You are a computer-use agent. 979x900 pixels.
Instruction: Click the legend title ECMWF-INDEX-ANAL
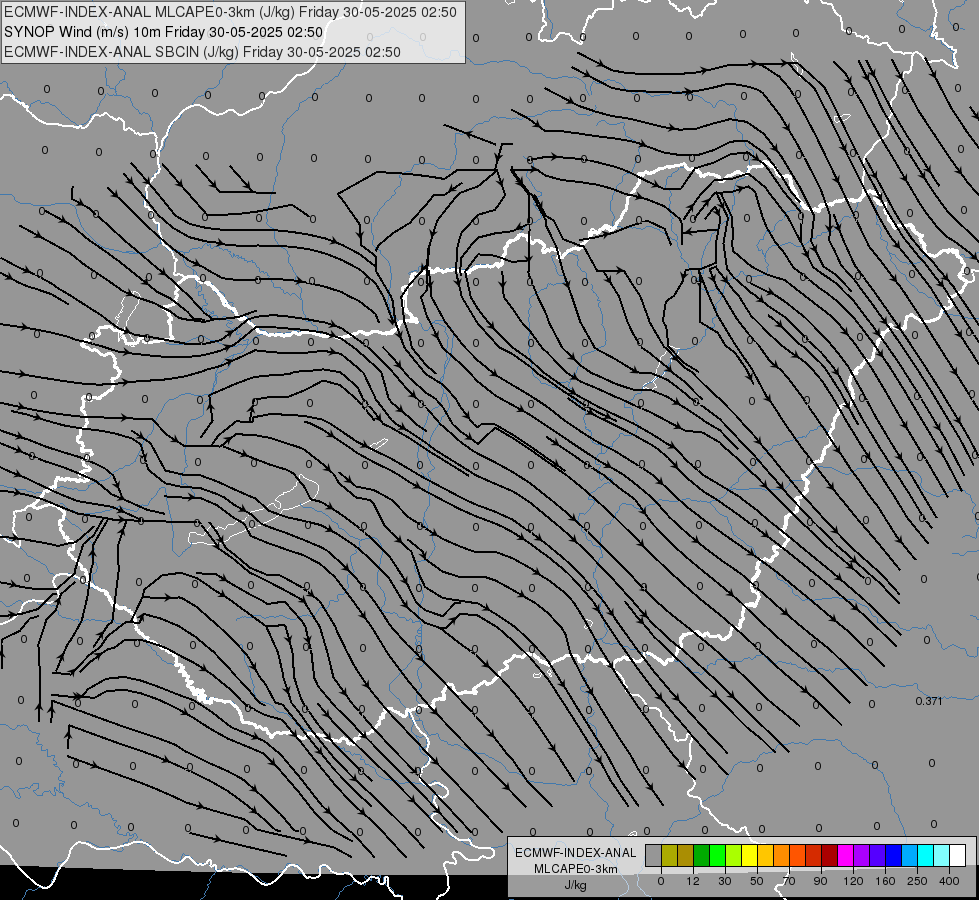[x=576, y=853]
